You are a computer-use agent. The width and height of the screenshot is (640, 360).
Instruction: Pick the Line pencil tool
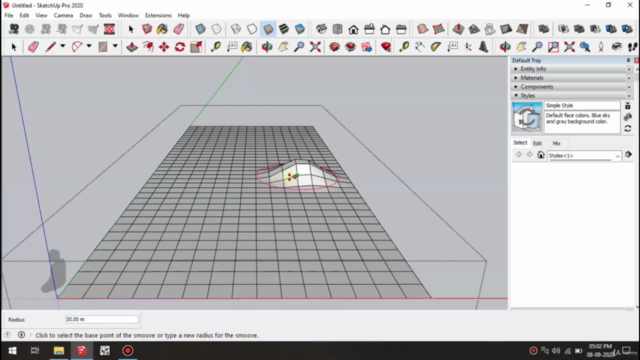[50, 47]
